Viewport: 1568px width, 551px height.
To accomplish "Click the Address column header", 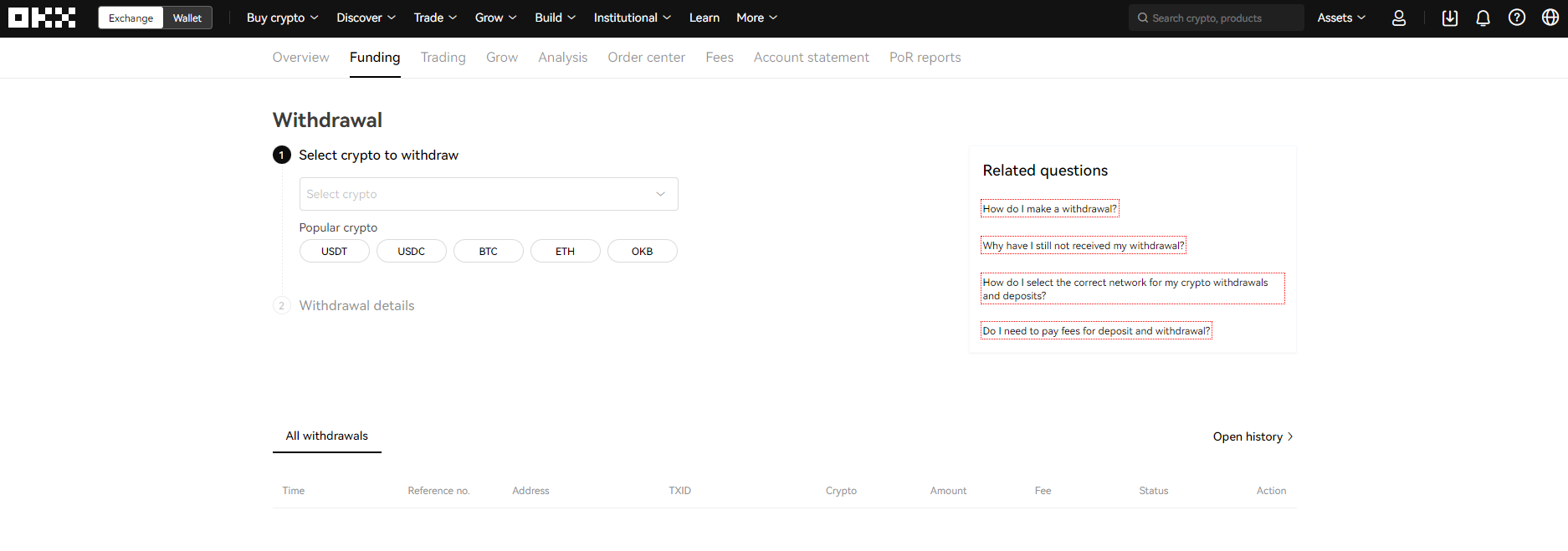I will point(530,491).
